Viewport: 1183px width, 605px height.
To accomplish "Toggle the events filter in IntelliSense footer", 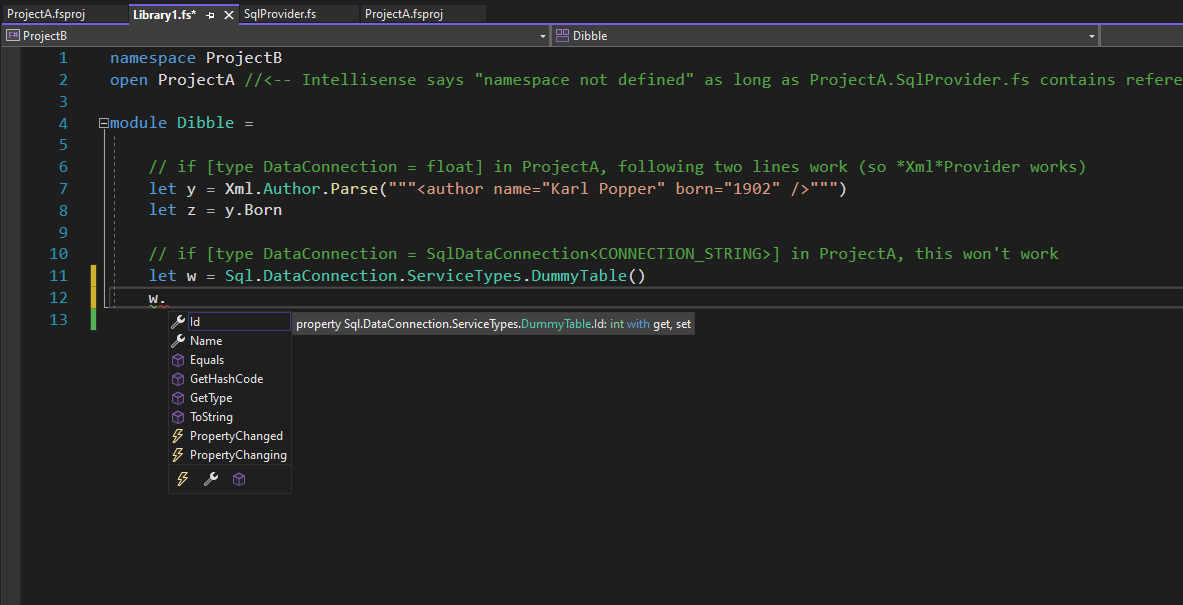I will click(183, 479).
